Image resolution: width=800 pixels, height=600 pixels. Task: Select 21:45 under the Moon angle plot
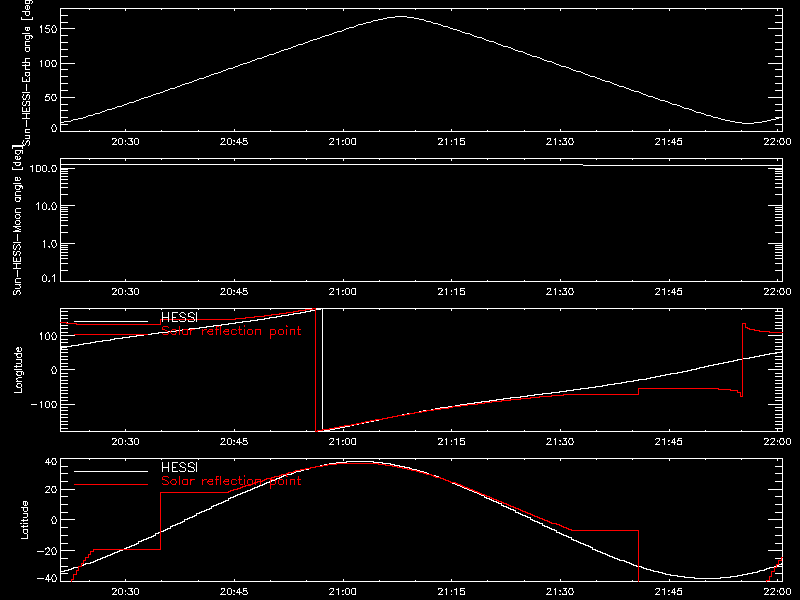669,291
